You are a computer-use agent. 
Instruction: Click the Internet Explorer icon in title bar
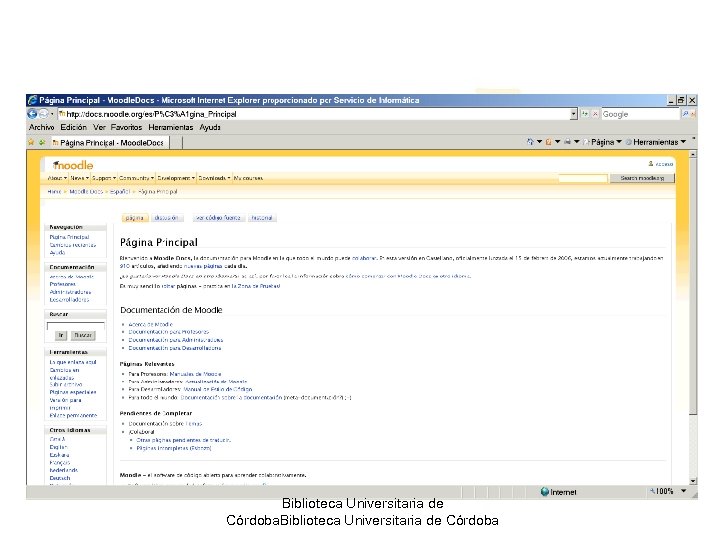(x=32, y=100)
